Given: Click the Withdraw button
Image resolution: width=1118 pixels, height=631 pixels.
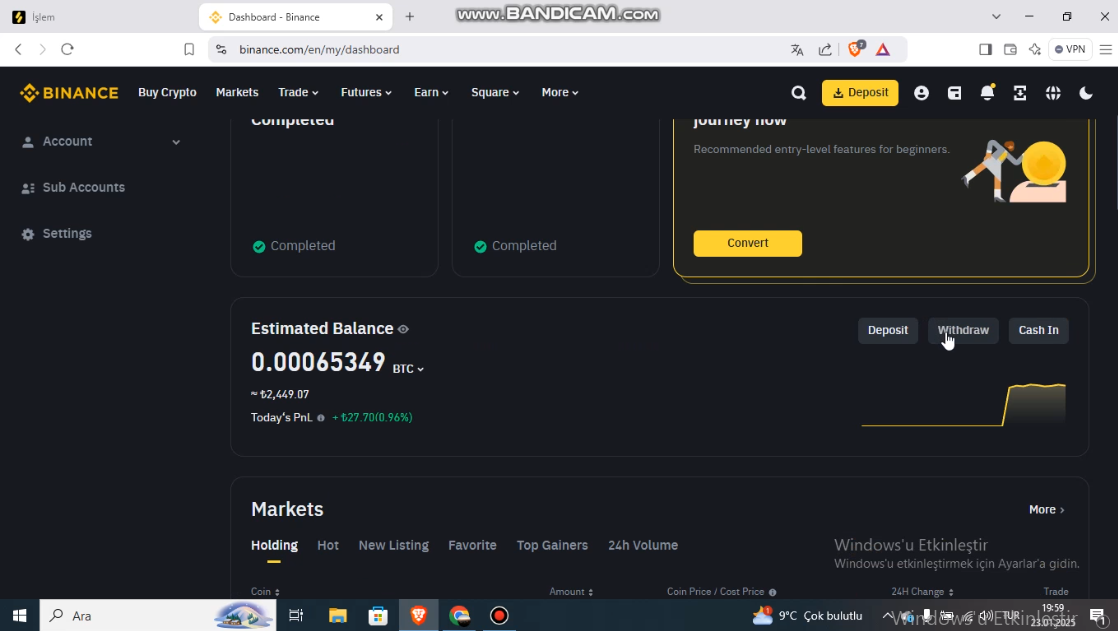Looking at the screenshot, I should click(963, 330).
